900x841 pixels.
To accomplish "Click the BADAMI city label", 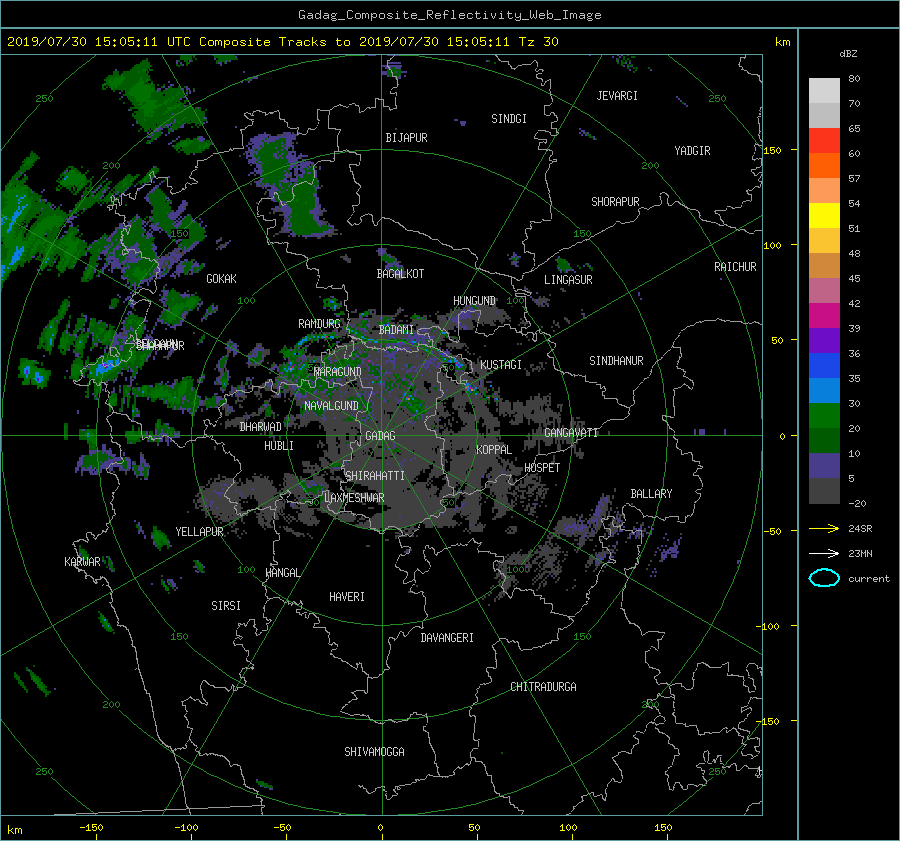I will tap(396, 330).
